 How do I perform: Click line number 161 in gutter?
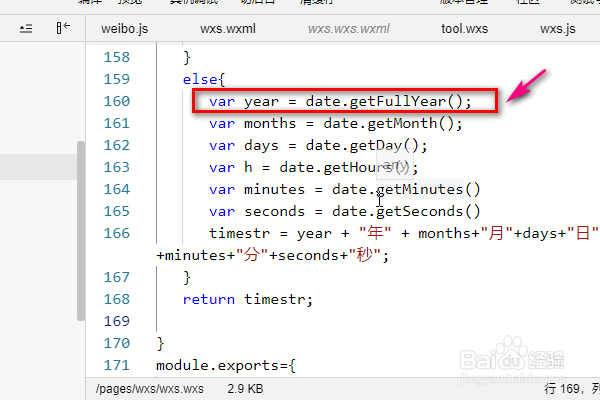pos(117,123)
